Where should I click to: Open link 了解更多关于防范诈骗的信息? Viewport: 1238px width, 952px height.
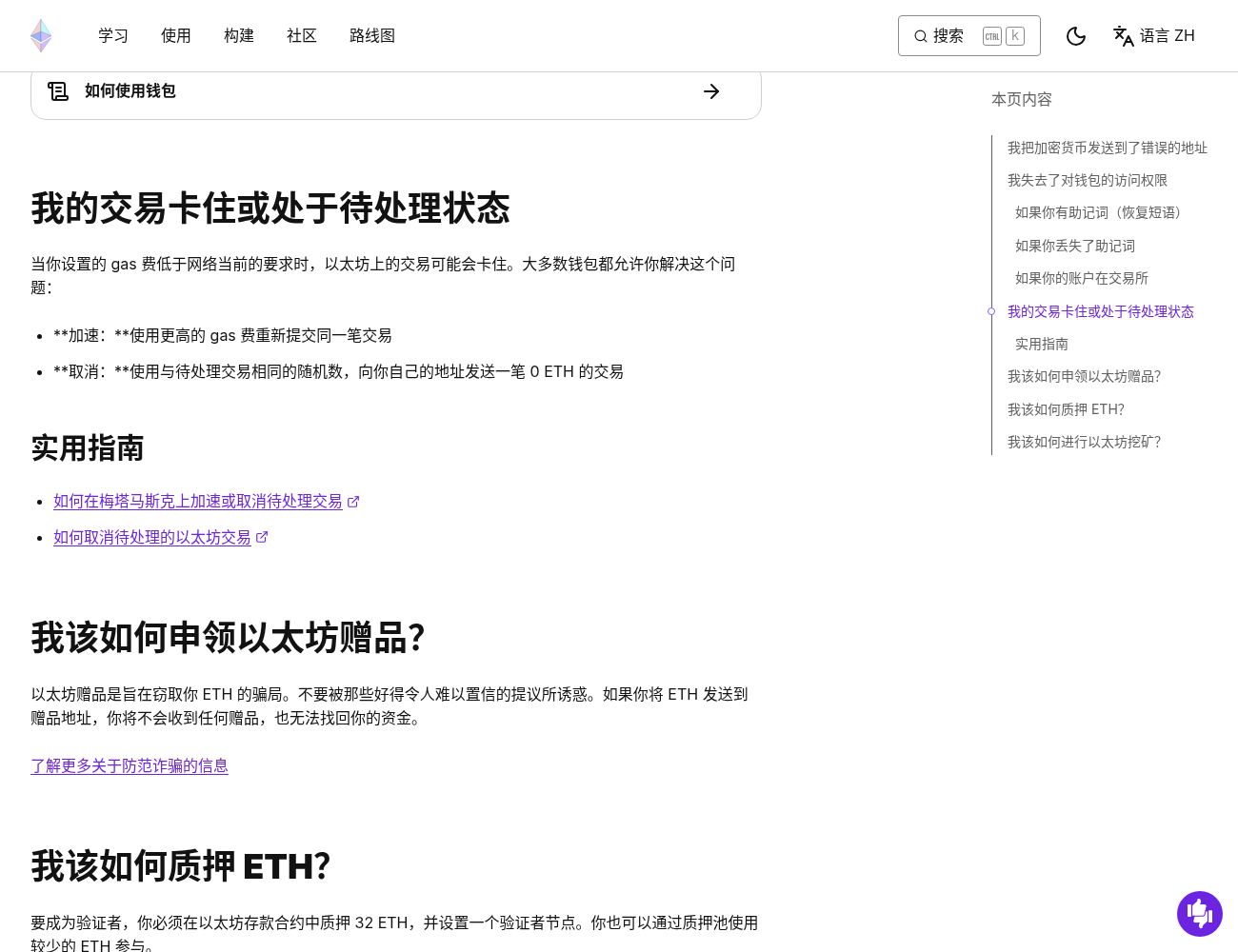tap(130, 765)
